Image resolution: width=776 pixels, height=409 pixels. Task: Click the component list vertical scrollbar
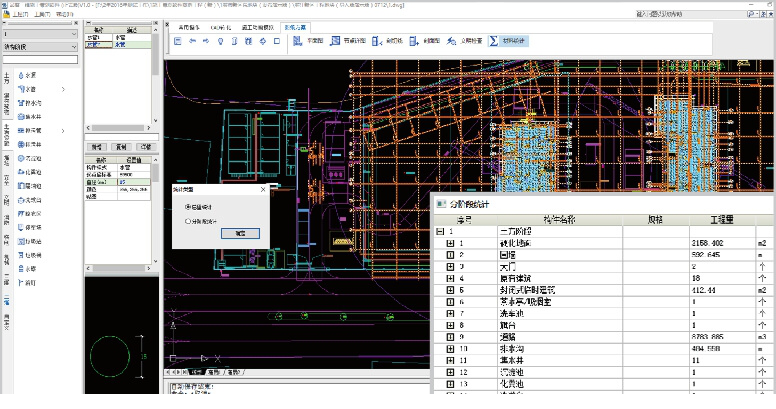click(x=155, y=74)
